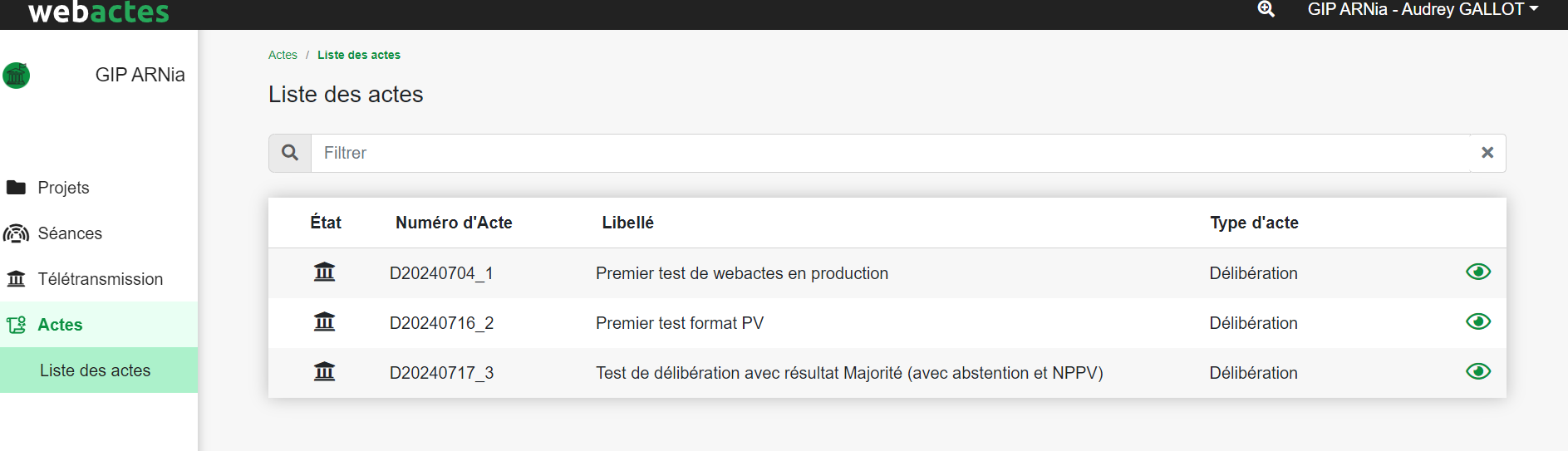Viewport: 1568px width, 451px height.
Task: Click the Projets folder icon in sidebar
Action: (16, 188)
